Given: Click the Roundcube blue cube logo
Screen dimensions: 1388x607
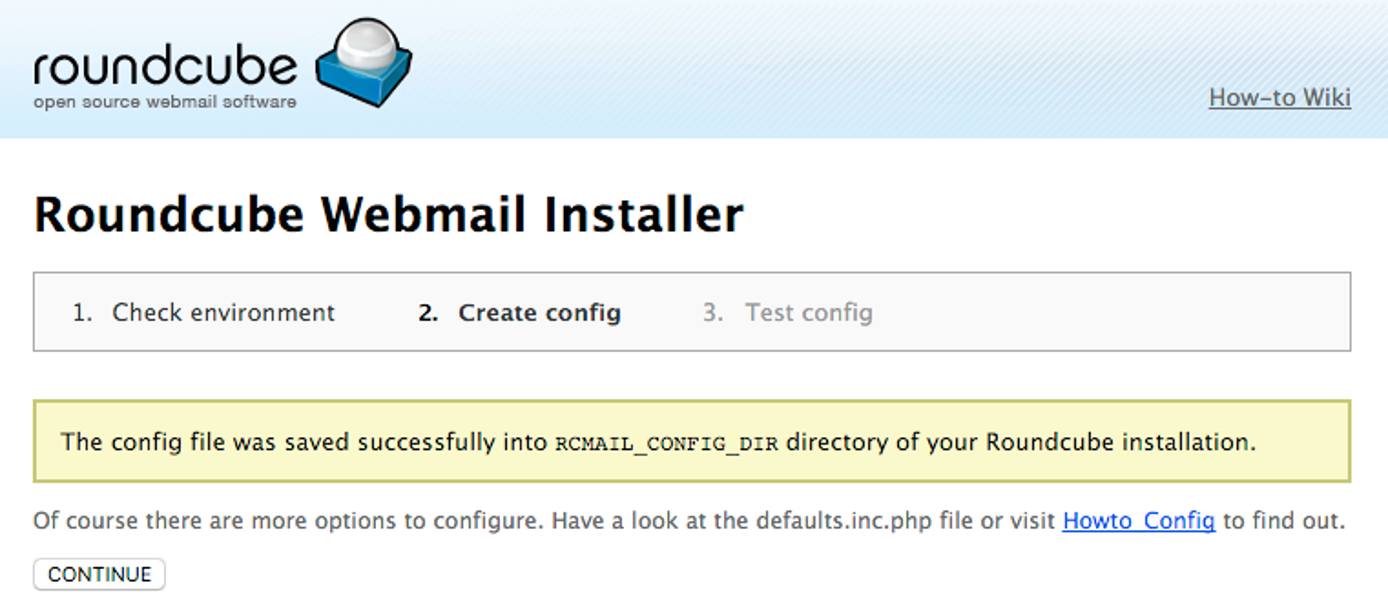Looking at the screenshot, I should click(366, 63).
